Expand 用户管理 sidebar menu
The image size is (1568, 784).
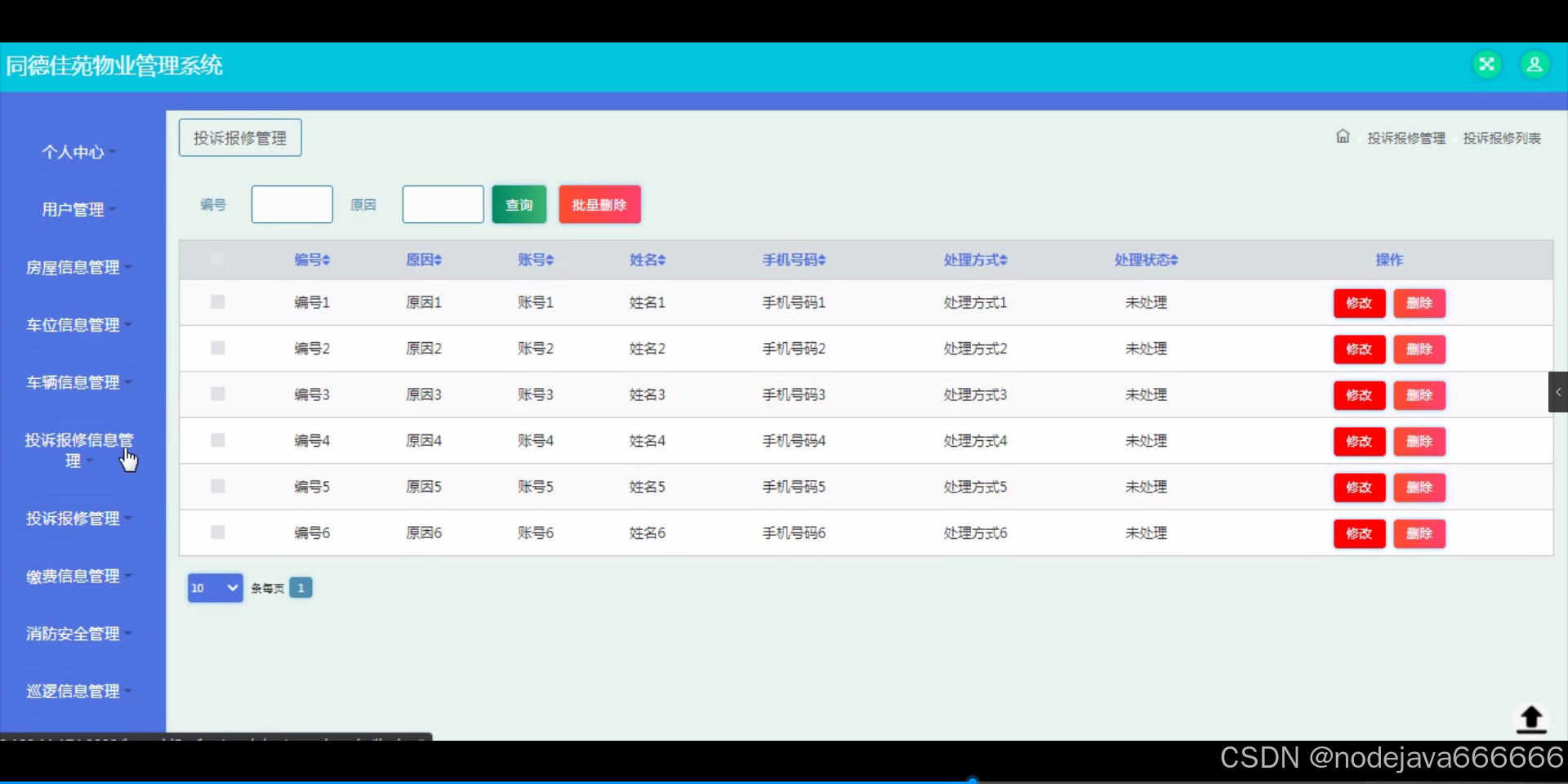(x=78, y=210)
